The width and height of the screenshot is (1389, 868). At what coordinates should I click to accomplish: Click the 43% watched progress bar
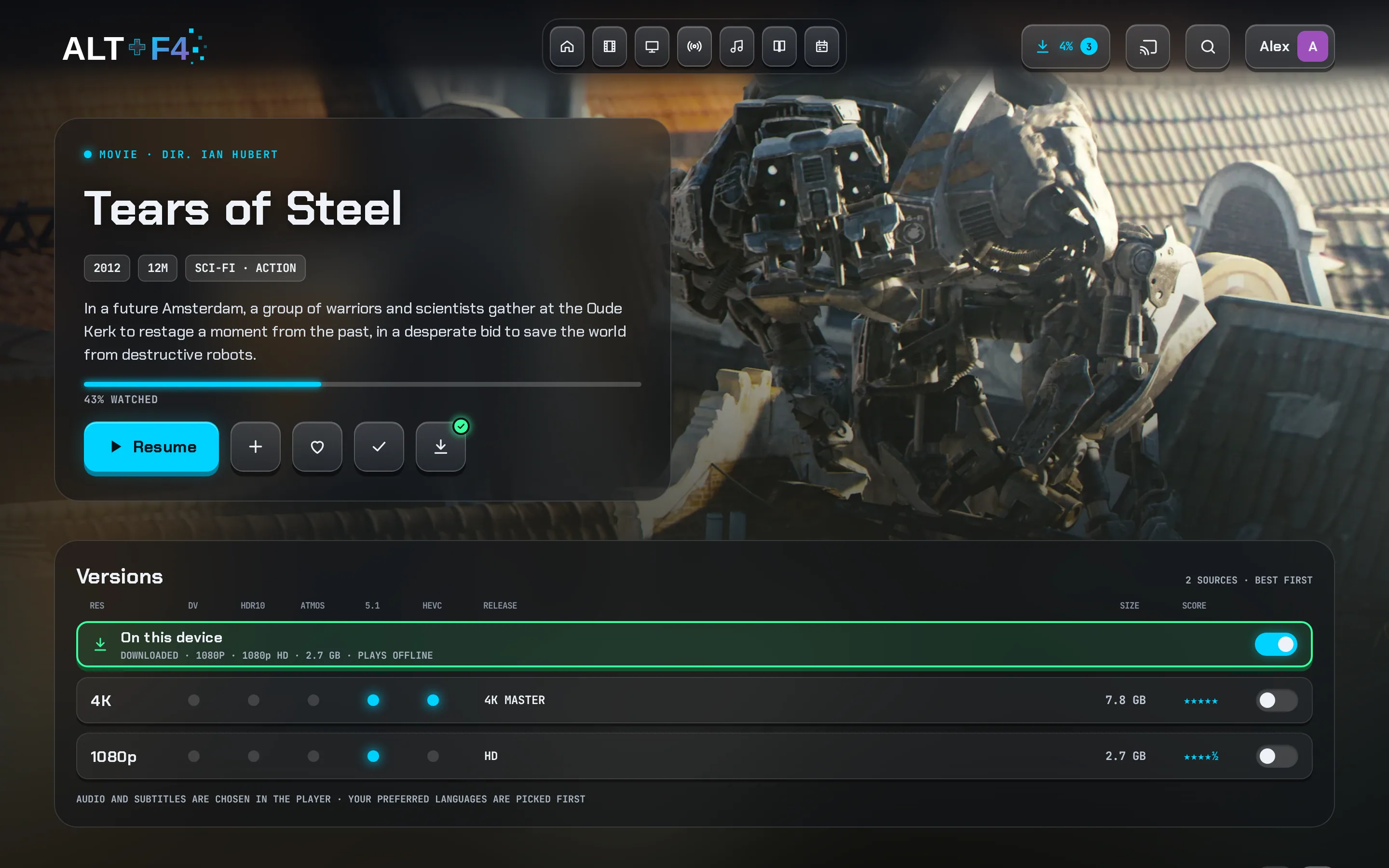pyautogui.click(x=362, y=384)
